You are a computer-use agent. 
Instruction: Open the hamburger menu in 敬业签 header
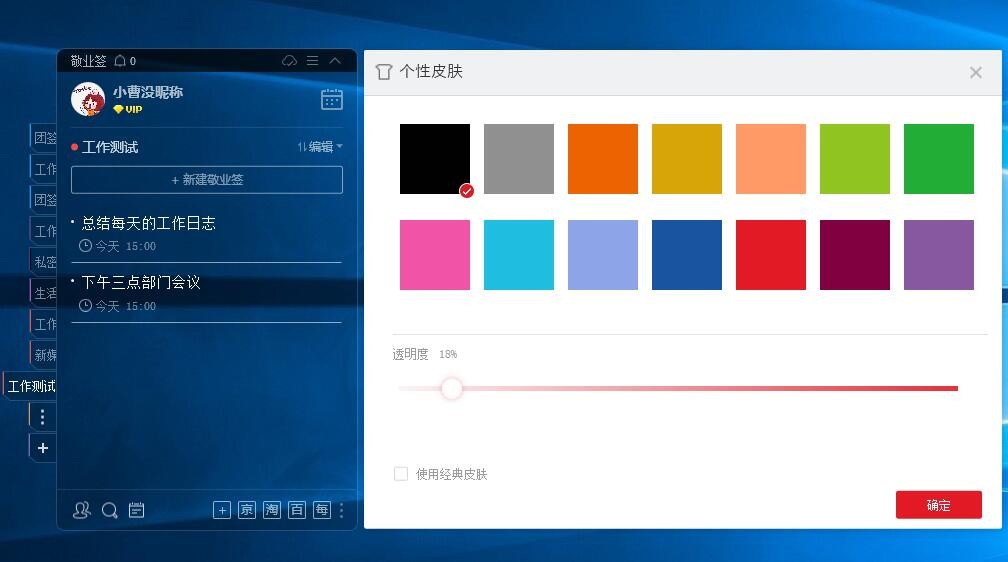[x=312, y=61]
